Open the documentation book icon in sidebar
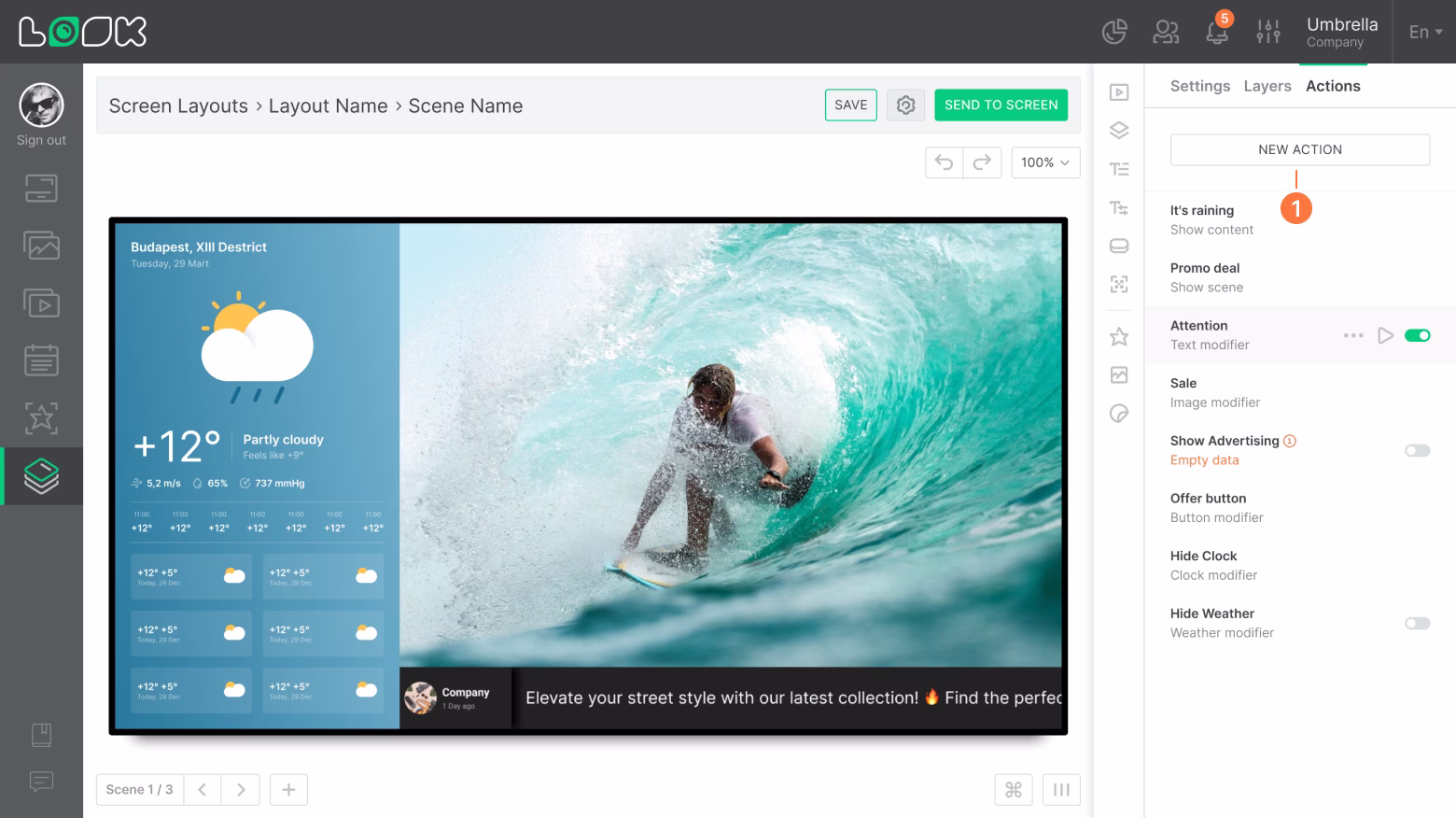Viewport: 1456px width, 818px height. pyautogui.click(x=41, y=735)
